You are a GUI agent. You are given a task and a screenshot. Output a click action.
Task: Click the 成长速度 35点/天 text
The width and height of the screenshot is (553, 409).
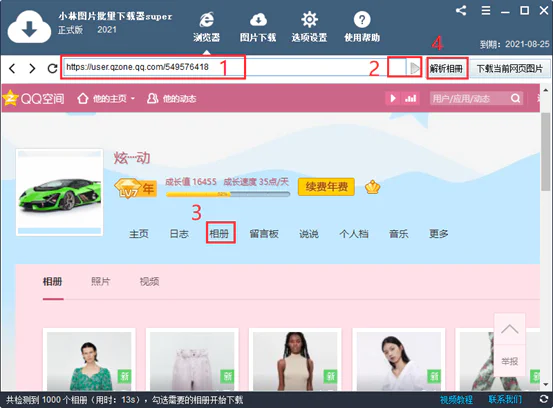(256, 182)
